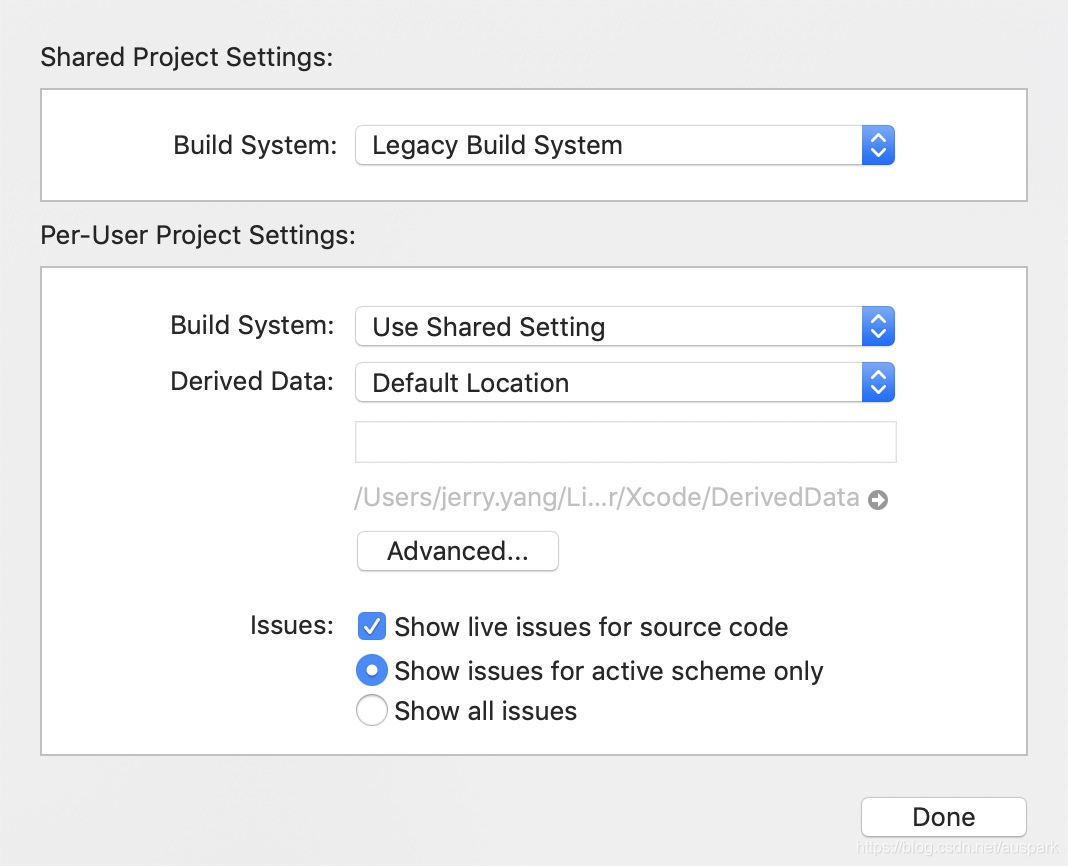Open the Use Shared Setting dropdown

click(608, 327)
